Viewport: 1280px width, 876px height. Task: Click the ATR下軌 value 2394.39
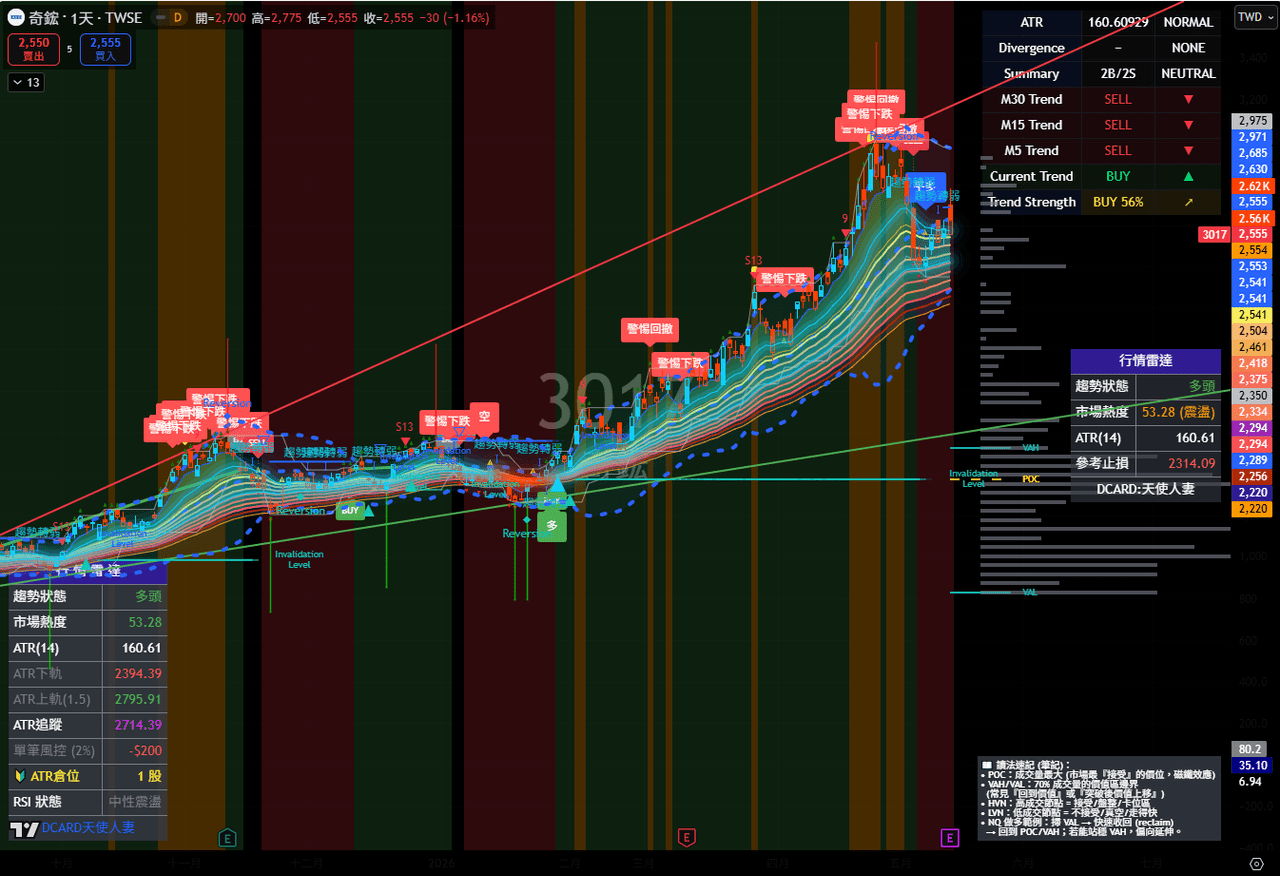coord(138,673)
